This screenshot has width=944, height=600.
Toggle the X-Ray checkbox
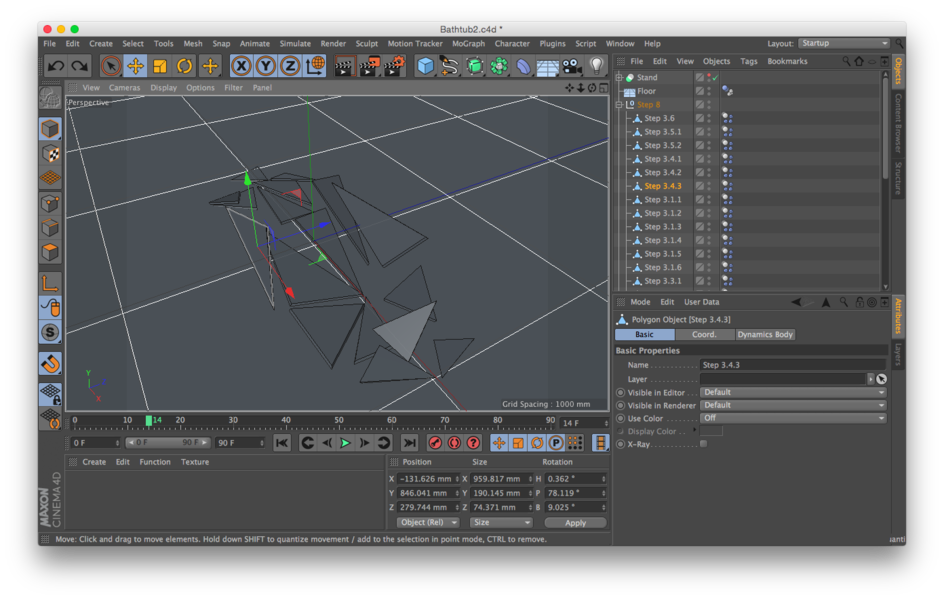point(703,444)
